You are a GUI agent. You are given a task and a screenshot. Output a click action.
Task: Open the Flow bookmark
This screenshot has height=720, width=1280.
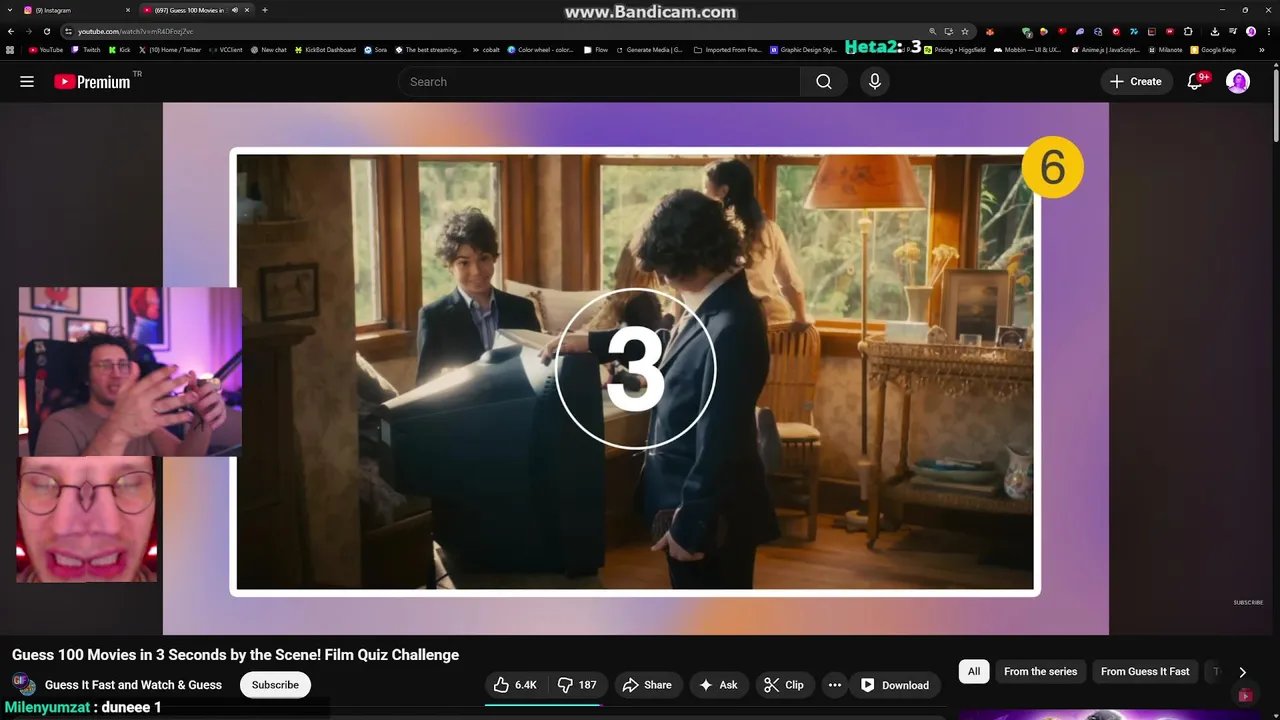click(596, 49)
